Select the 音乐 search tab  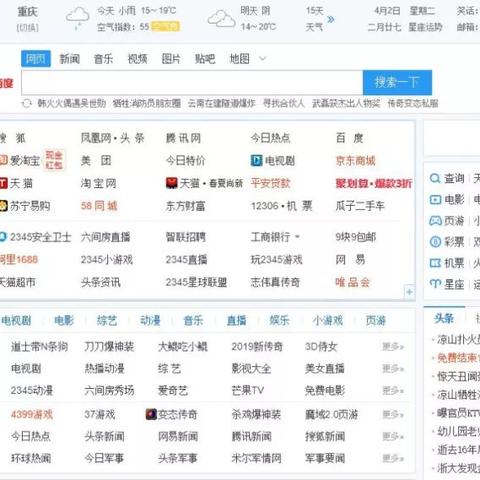[x=103, y=59]
